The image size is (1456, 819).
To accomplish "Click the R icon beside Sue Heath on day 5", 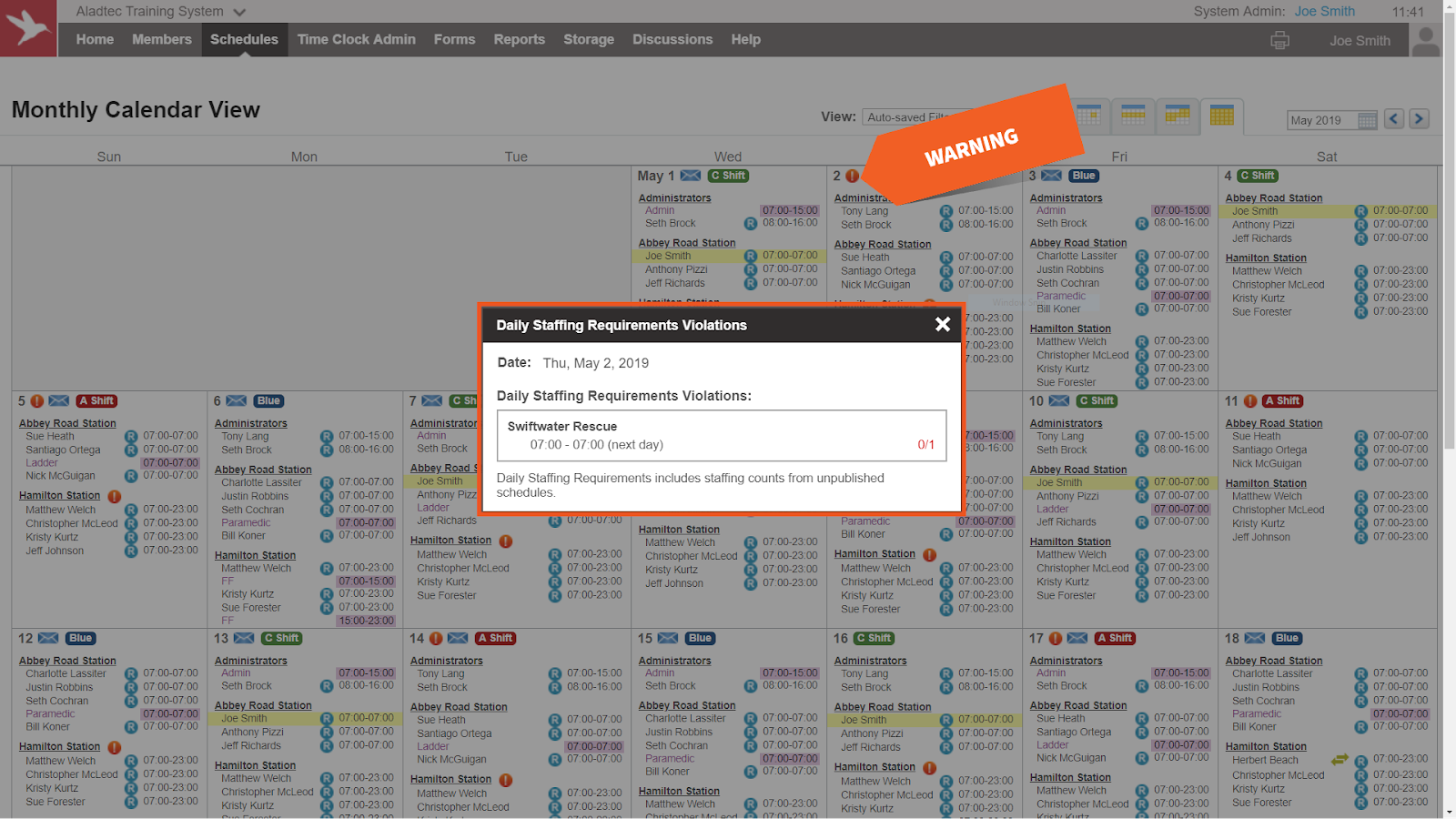I will [131, 437].
